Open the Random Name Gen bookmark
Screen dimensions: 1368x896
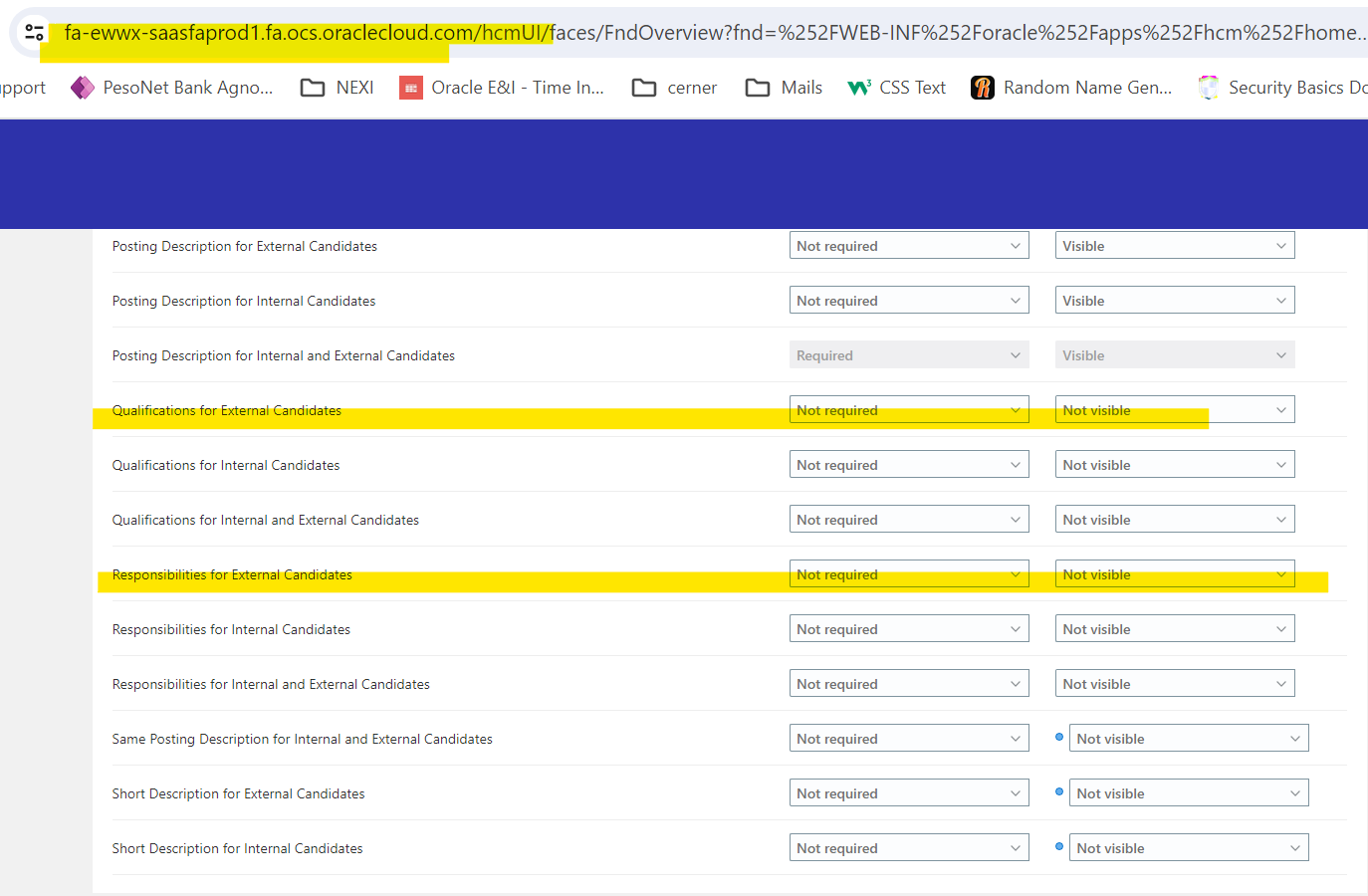[1071, 88]
